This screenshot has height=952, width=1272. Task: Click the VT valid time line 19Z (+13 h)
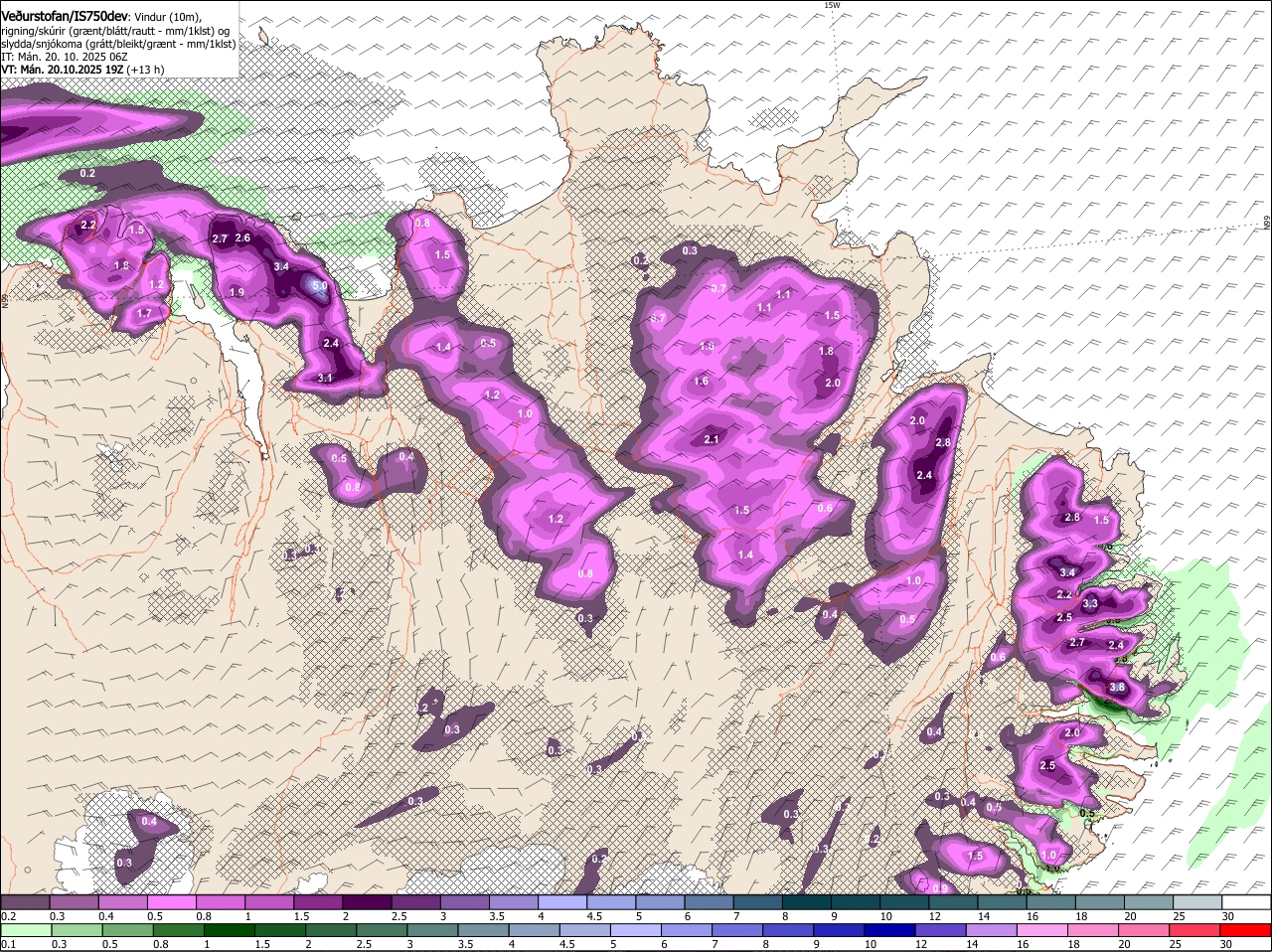82,70
